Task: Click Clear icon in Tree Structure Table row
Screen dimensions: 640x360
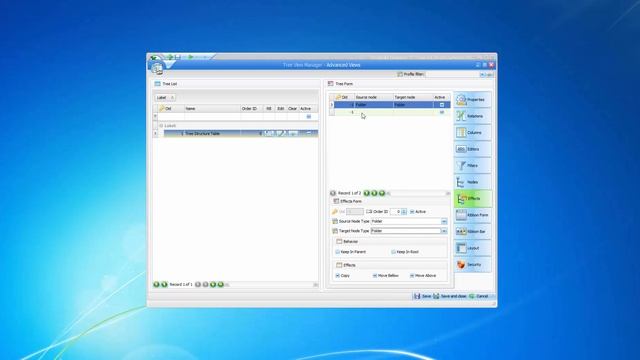Action: point(293,133)
